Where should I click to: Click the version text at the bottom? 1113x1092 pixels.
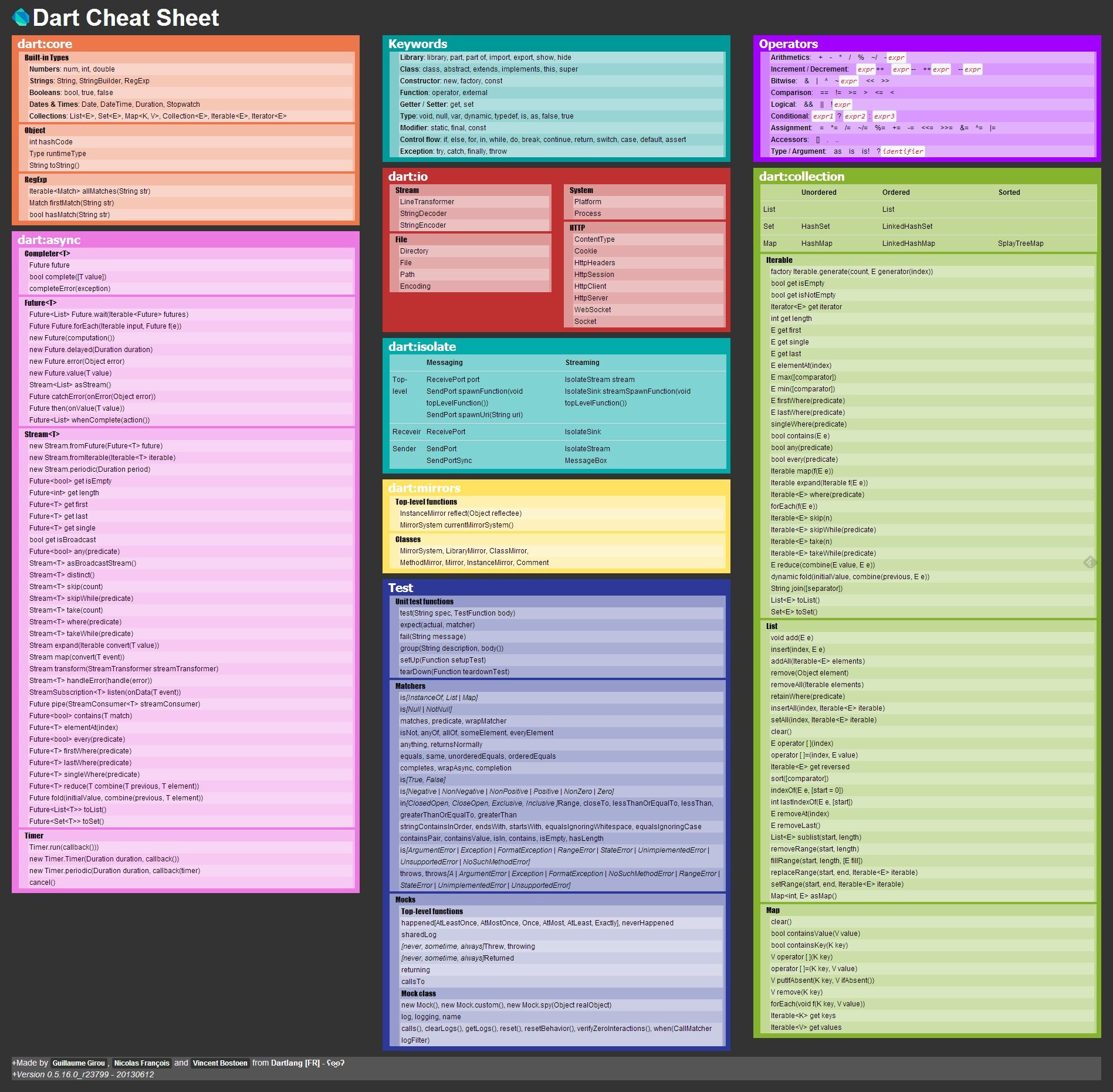[84, 1074]
